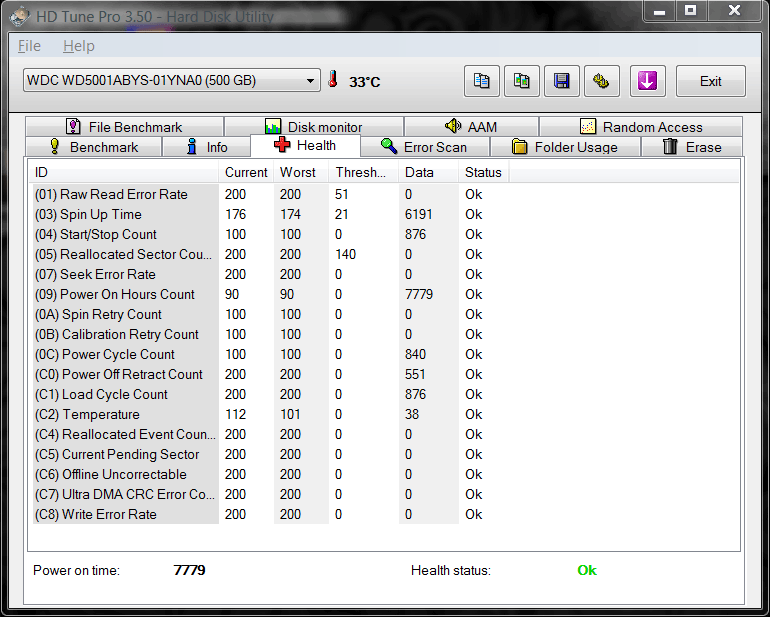The image size is (770, 617).
Task: Switch to the Info tab
Action: pyautogui.click(x=206, y=147)
